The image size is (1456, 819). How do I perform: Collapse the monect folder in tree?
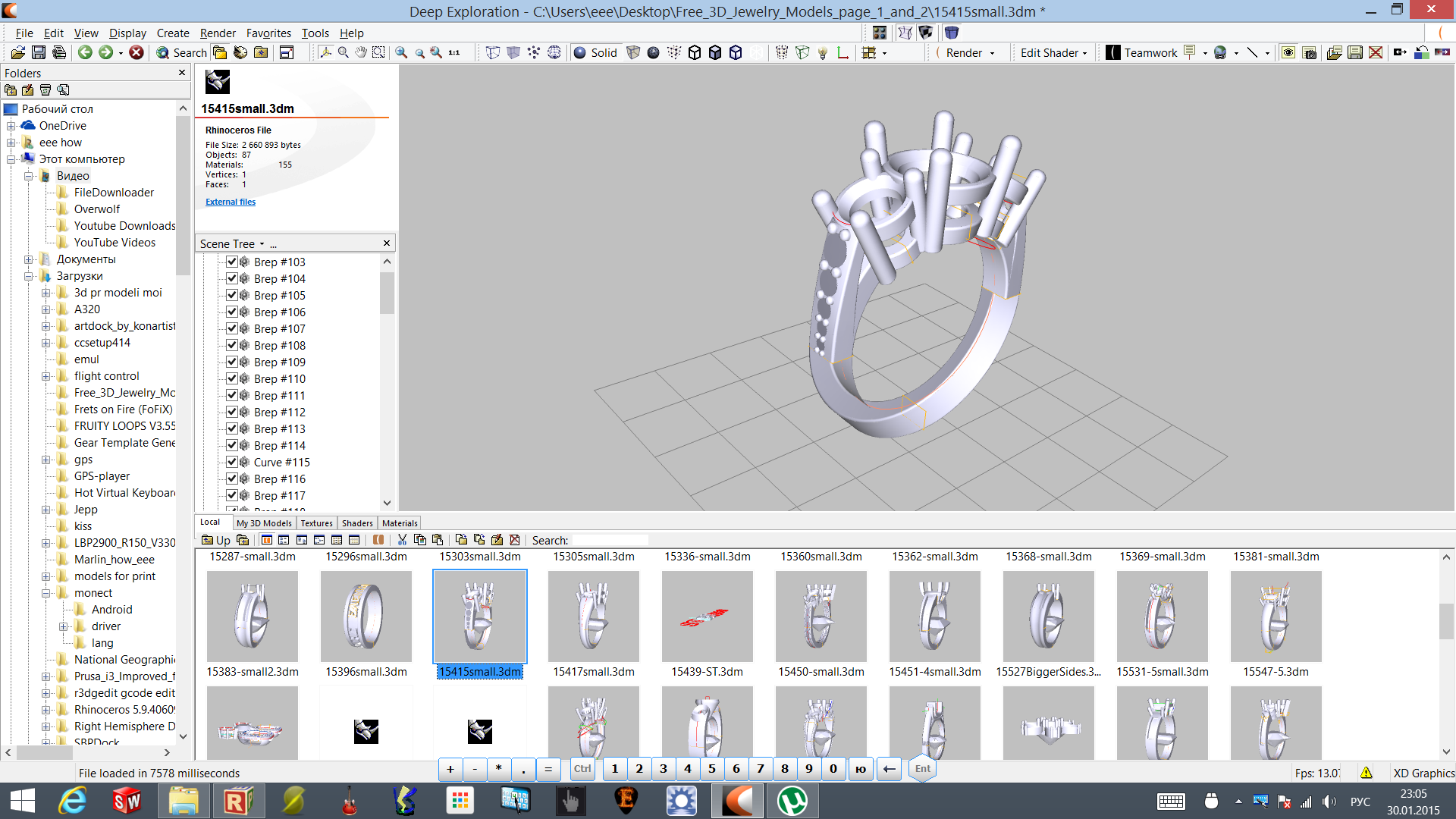tap(46, 593)
